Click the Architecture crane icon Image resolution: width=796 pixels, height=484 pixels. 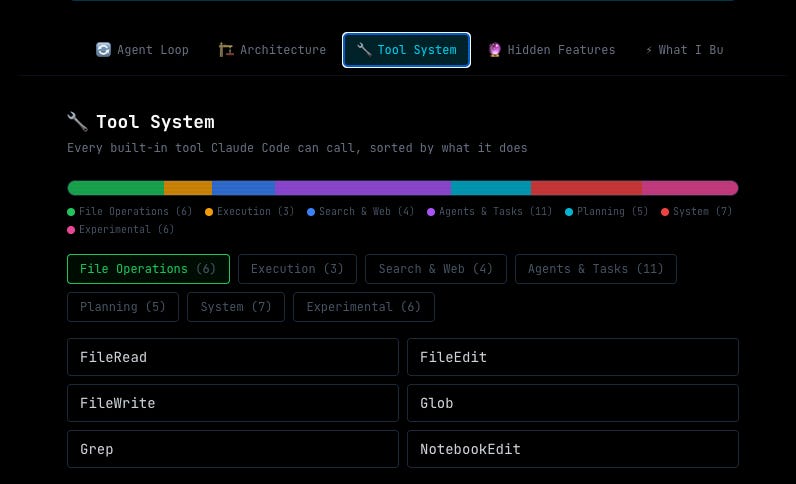tap(226, 50)
